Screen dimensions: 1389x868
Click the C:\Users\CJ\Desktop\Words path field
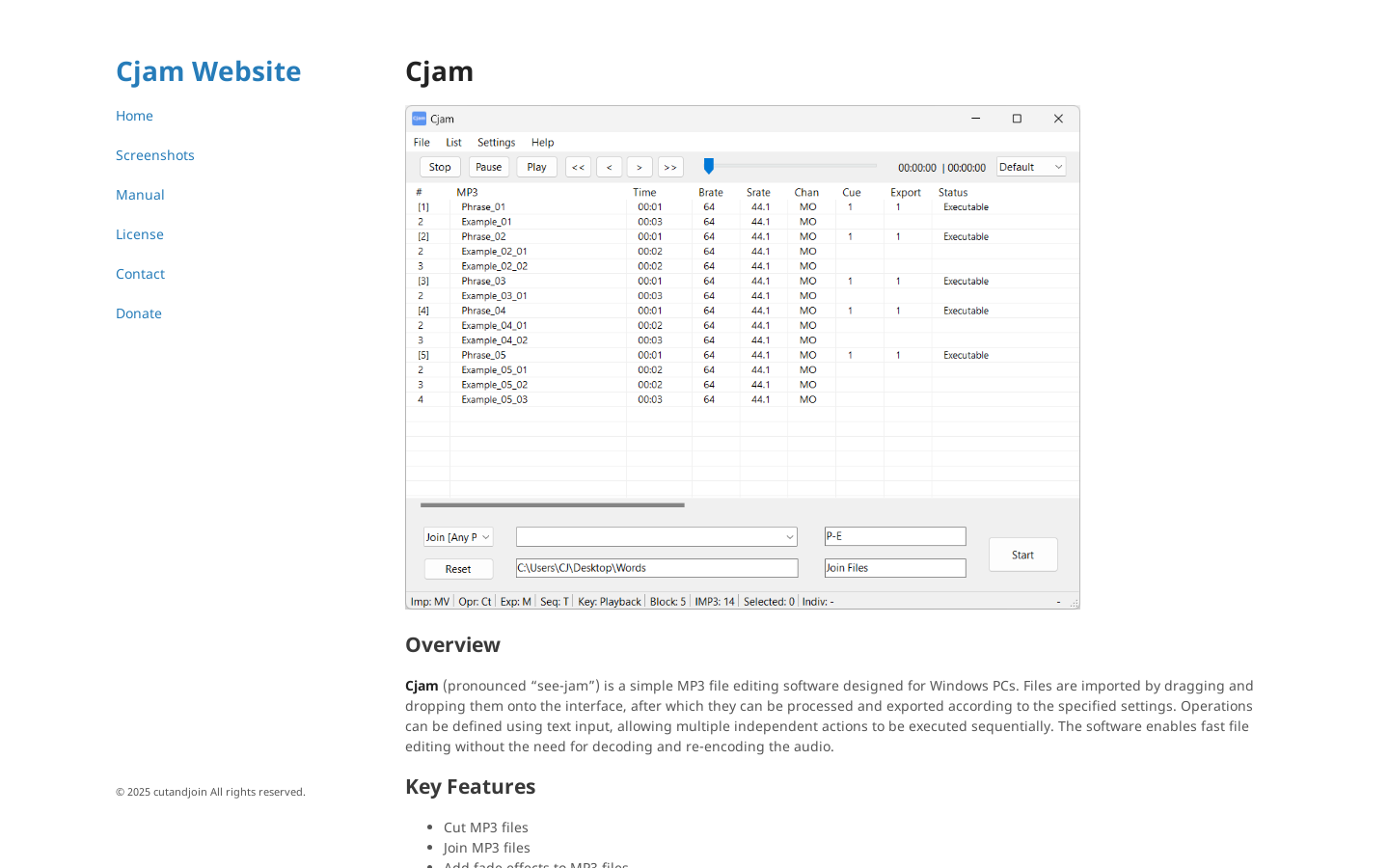click(657, 568)
